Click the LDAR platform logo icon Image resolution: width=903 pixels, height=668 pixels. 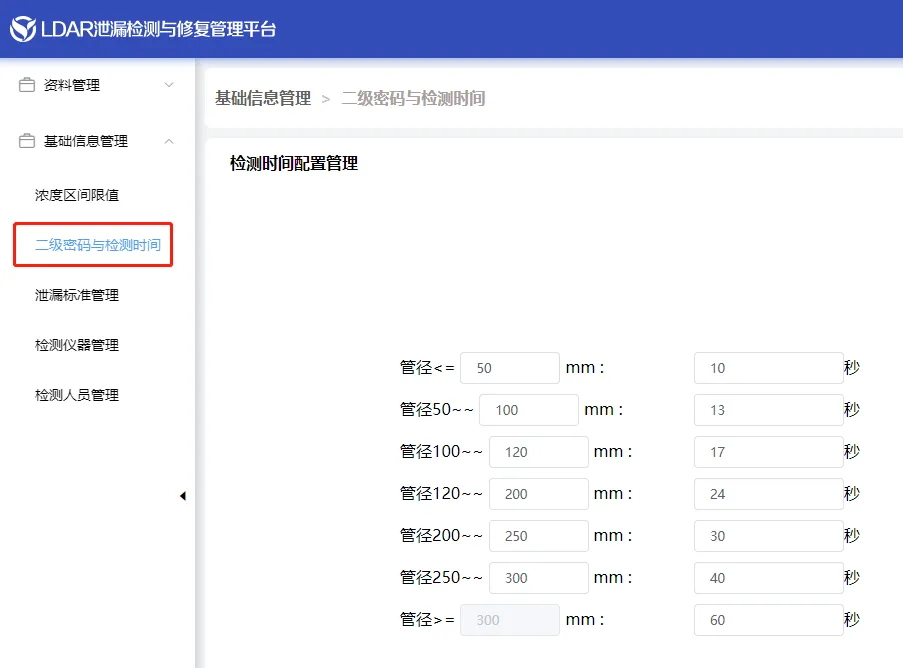pyautogui.click(x=23, y=29)
